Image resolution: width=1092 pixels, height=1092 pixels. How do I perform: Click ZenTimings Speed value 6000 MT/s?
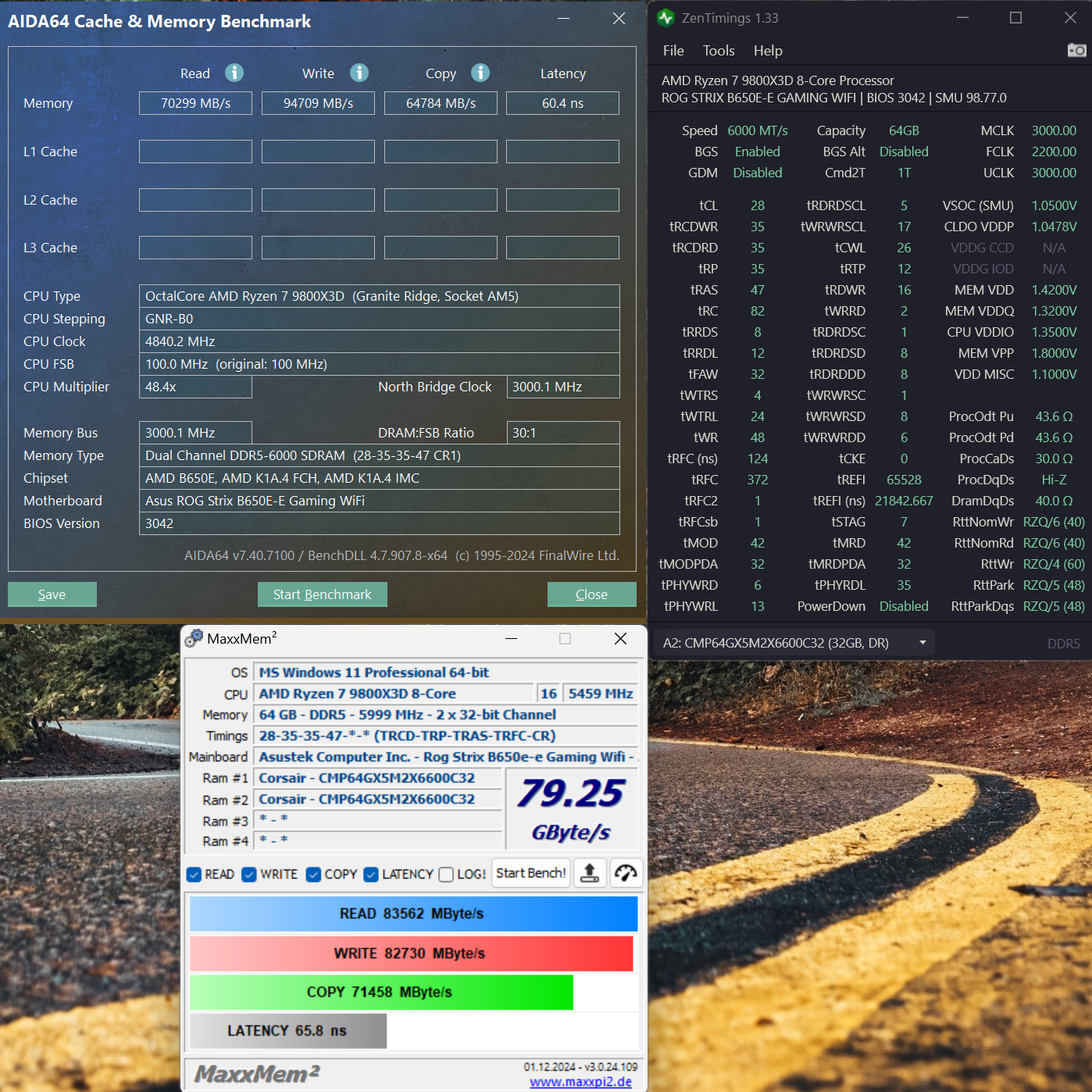click(x=758, y=130)
